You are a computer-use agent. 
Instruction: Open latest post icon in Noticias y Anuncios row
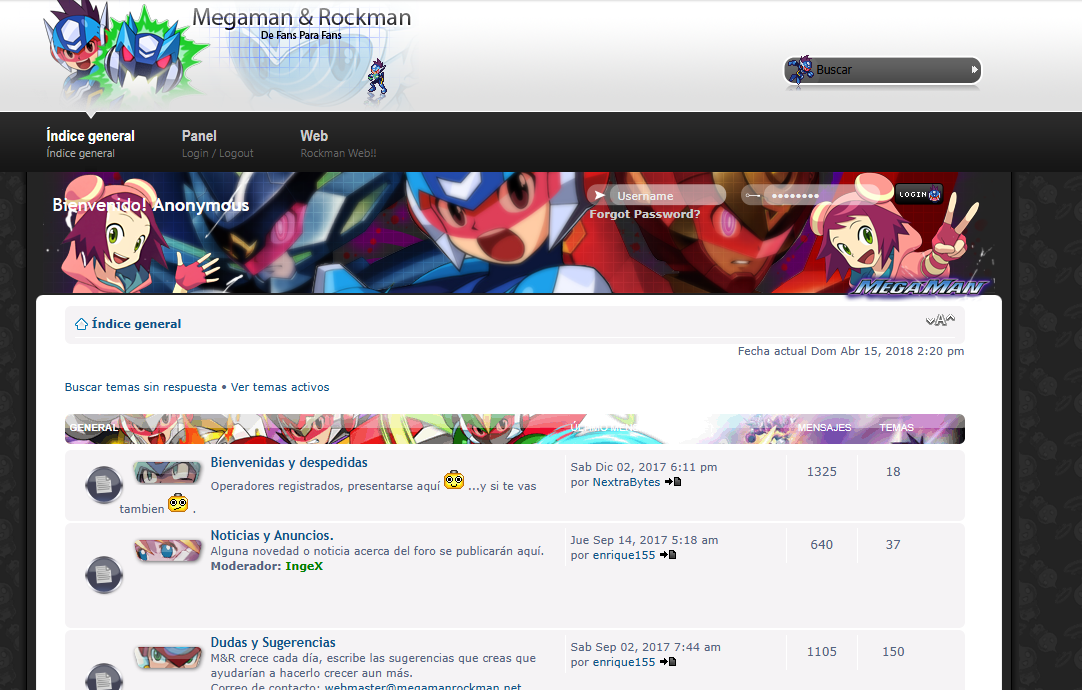point(668,555)
